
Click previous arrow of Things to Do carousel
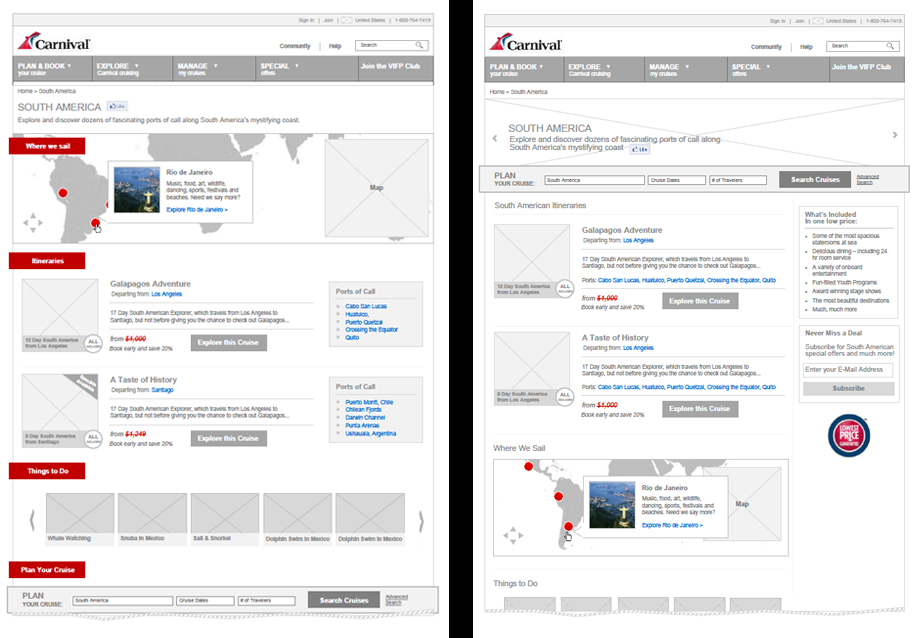31,520
